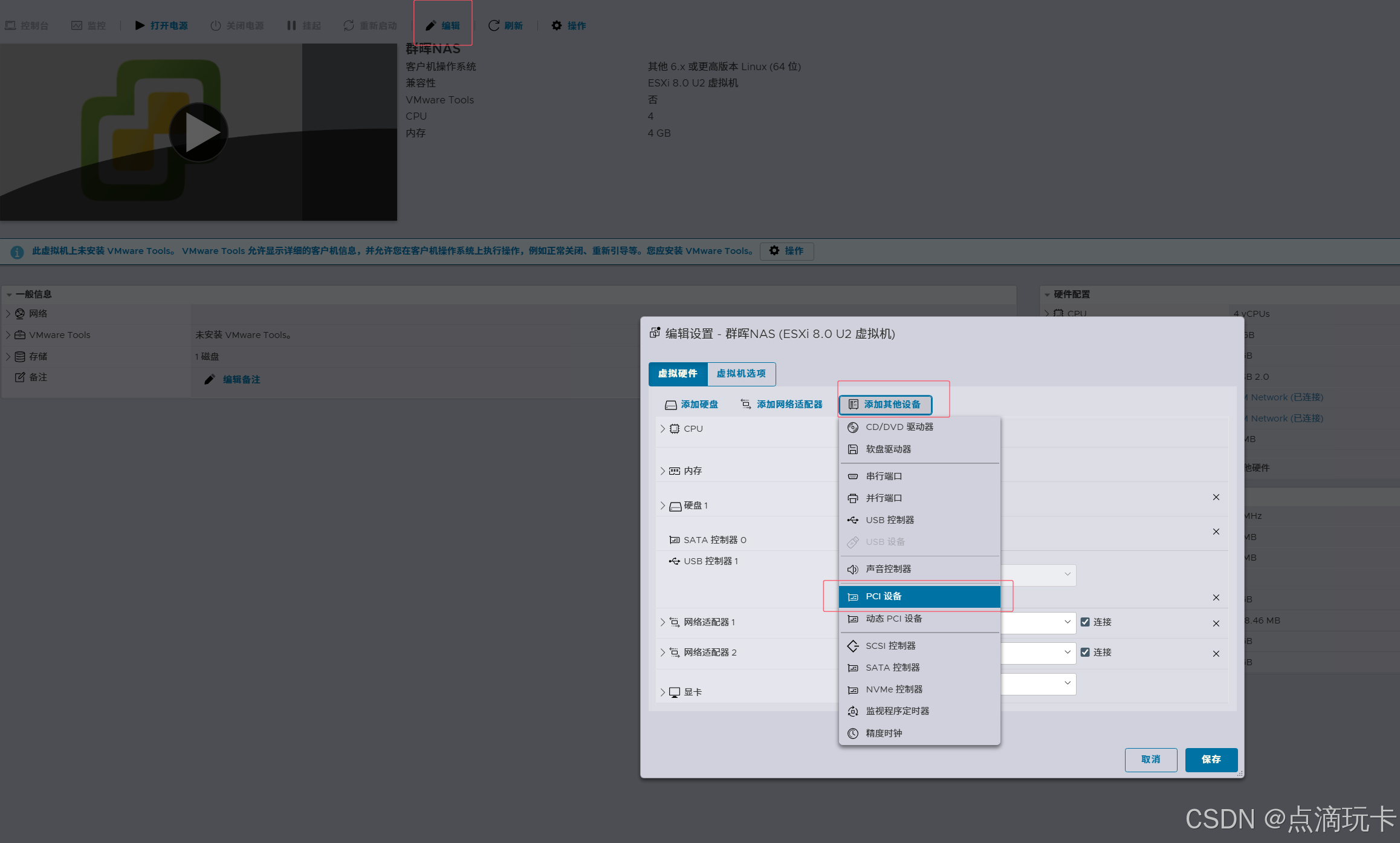1400x843 pixels.
Task: Remove Hard disk 1 with X icon
Action: tap(1216, 497)
